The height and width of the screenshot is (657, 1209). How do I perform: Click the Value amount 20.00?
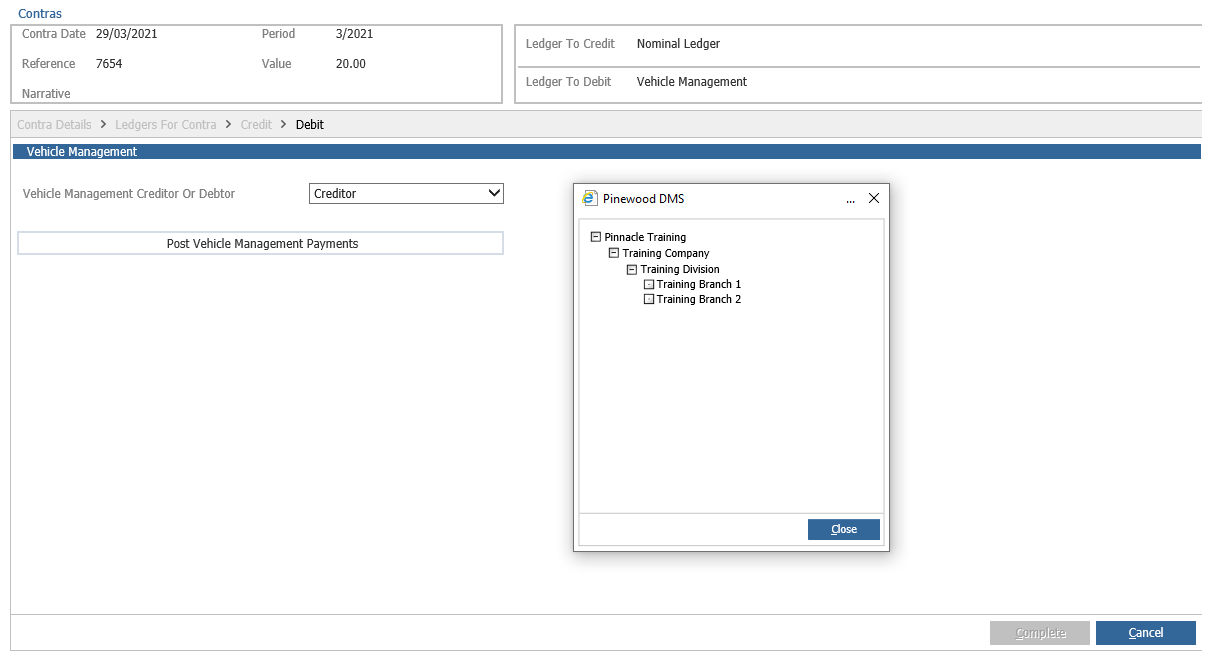point(351,64)
